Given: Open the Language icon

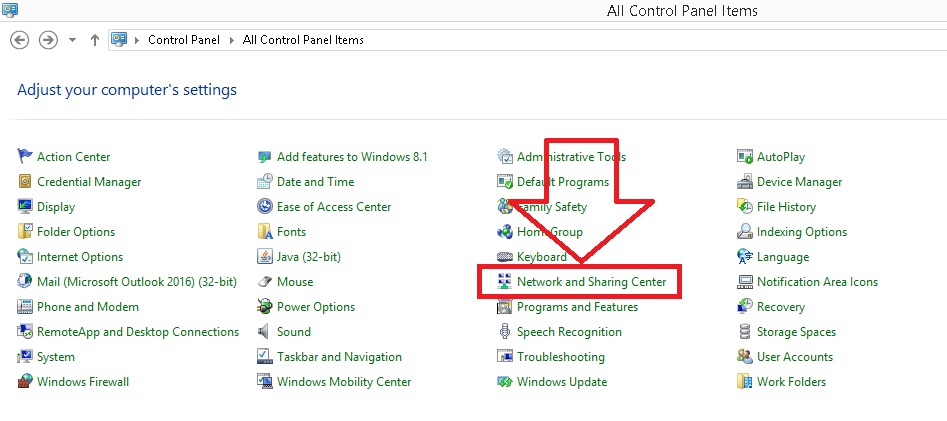Looking at the screenshot, I should tap(745, 257).
